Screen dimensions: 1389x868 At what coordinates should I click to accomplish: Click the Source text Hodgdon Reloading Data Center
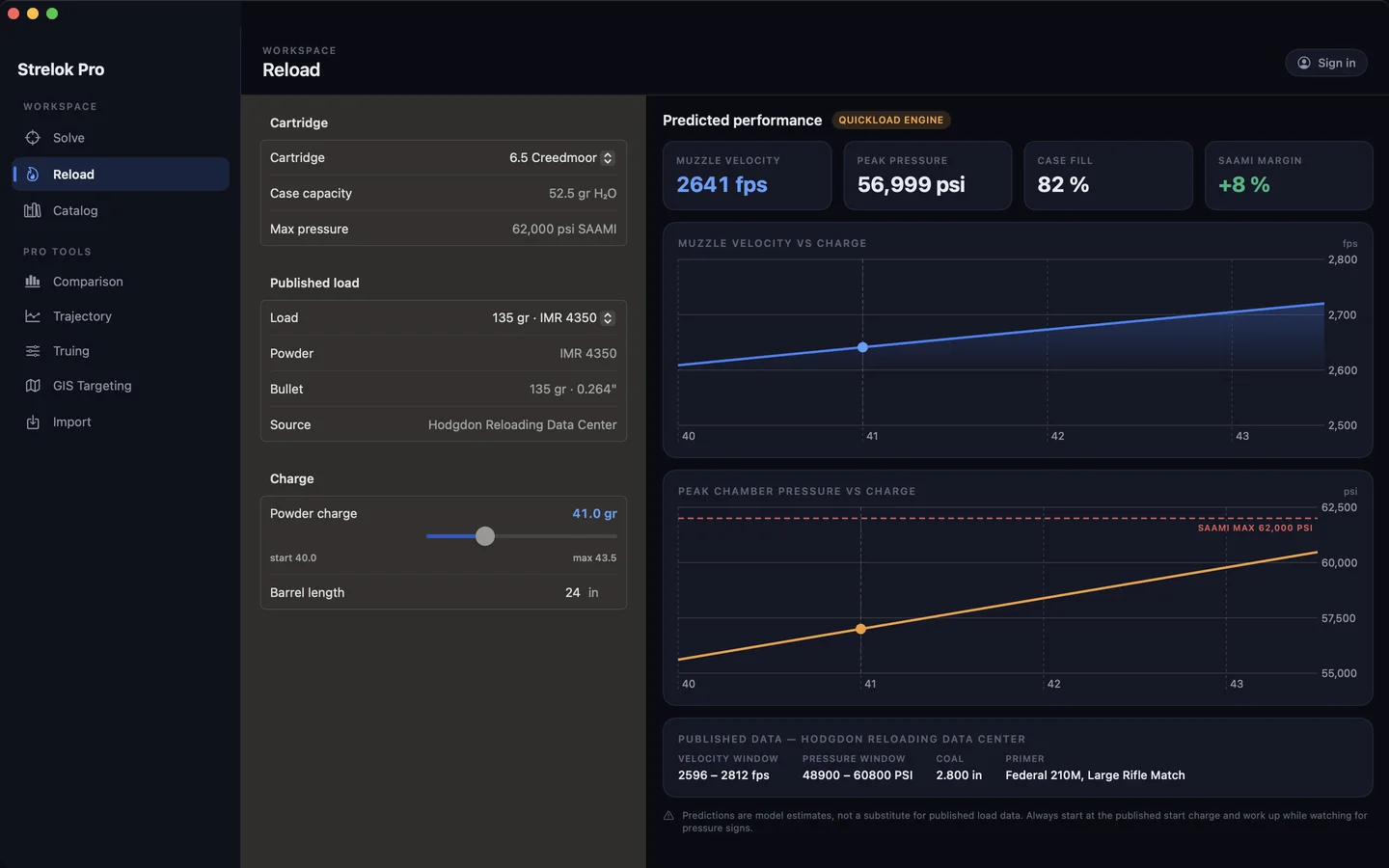tap(522, 425)
